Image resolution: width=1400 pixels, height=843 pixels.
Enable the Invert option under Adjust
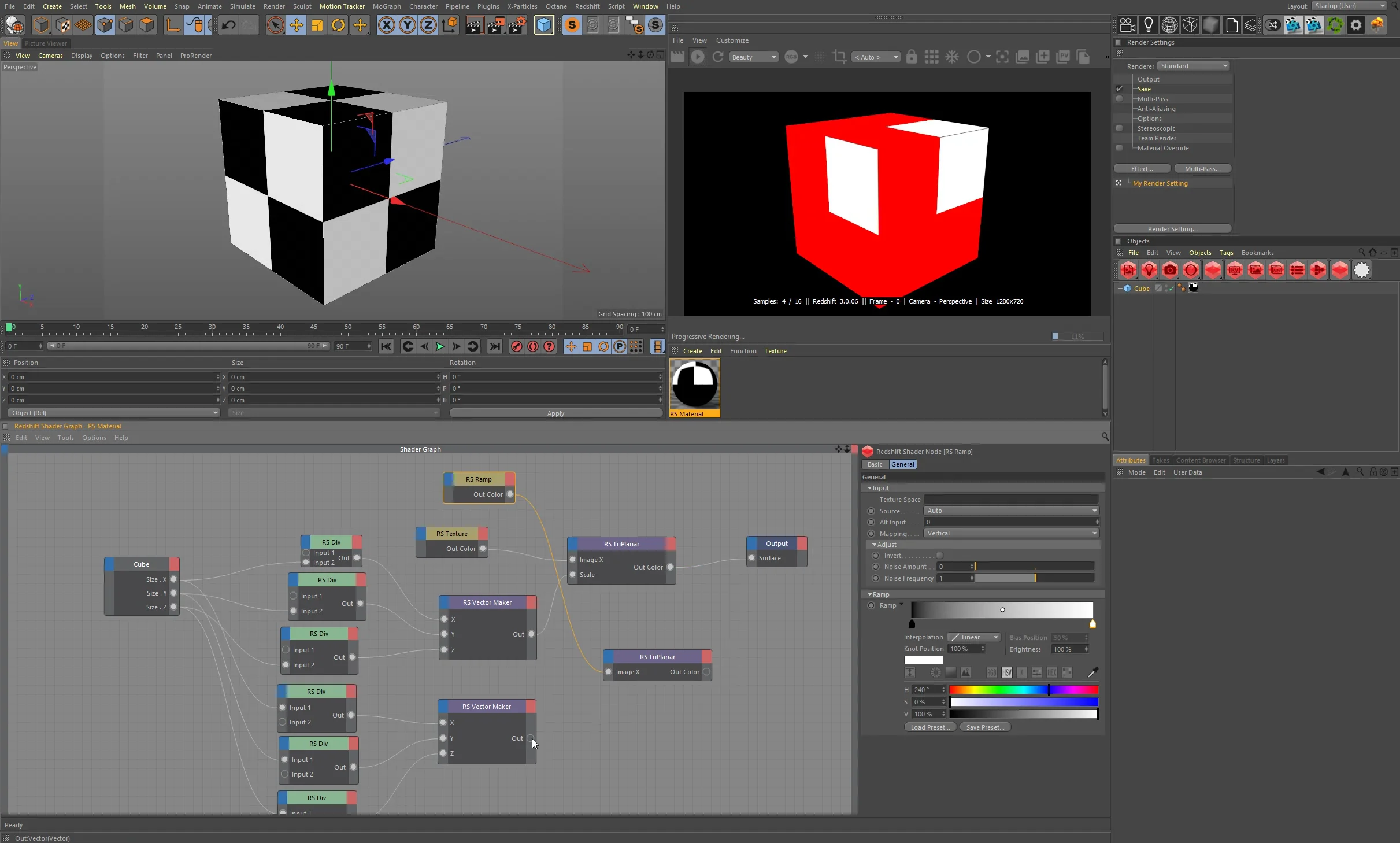coord(940,556)
